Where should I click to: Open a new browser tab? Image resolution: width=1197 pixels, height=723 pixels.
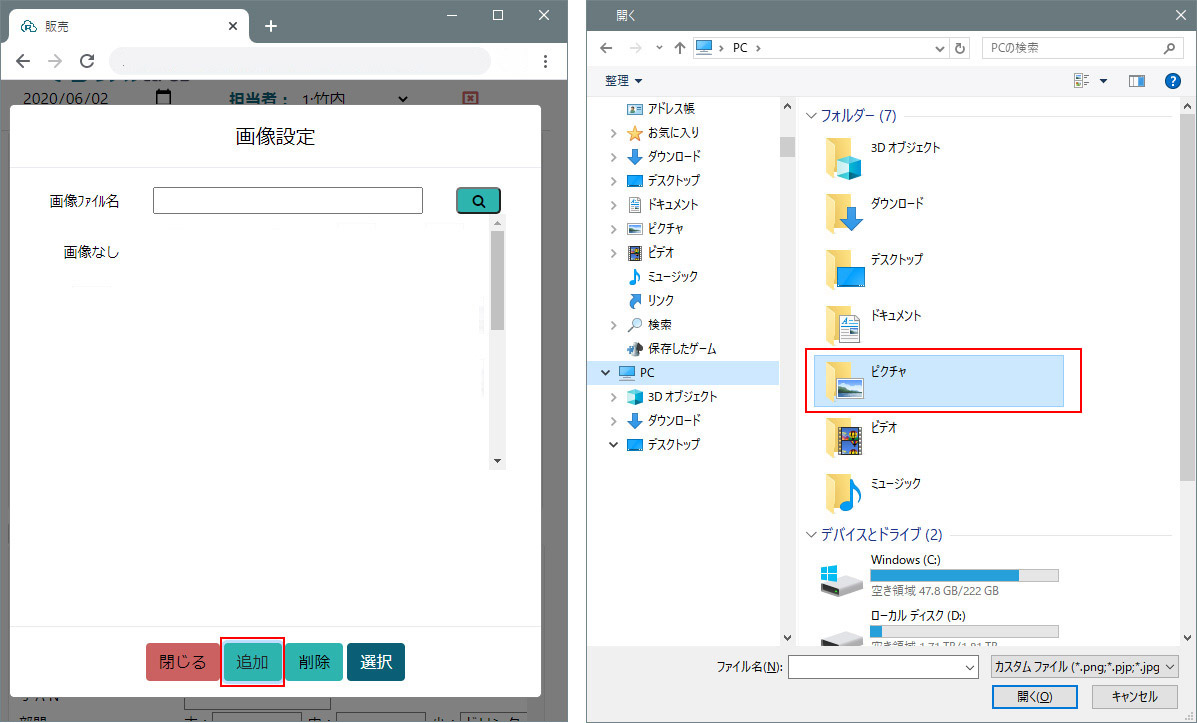pyautogui.click(x=270, y=26)
